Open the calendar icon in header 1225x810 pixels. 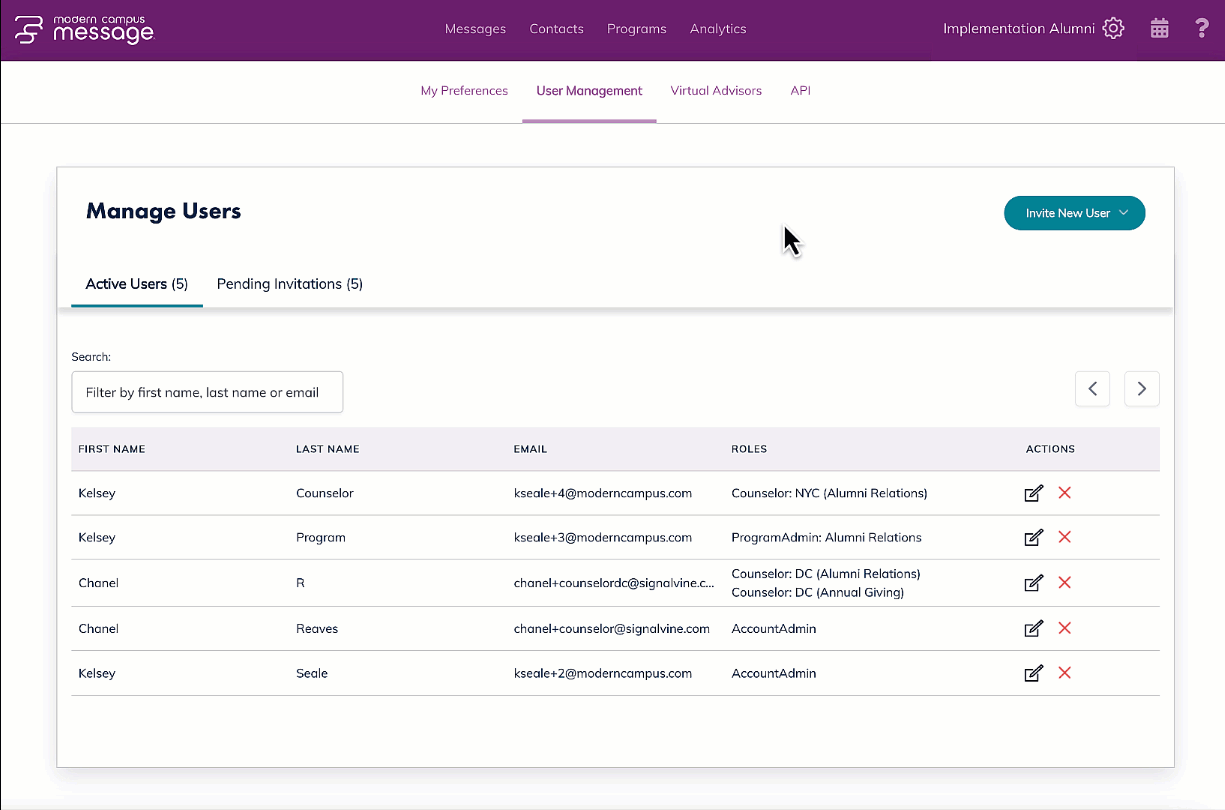pos(1159,28)
